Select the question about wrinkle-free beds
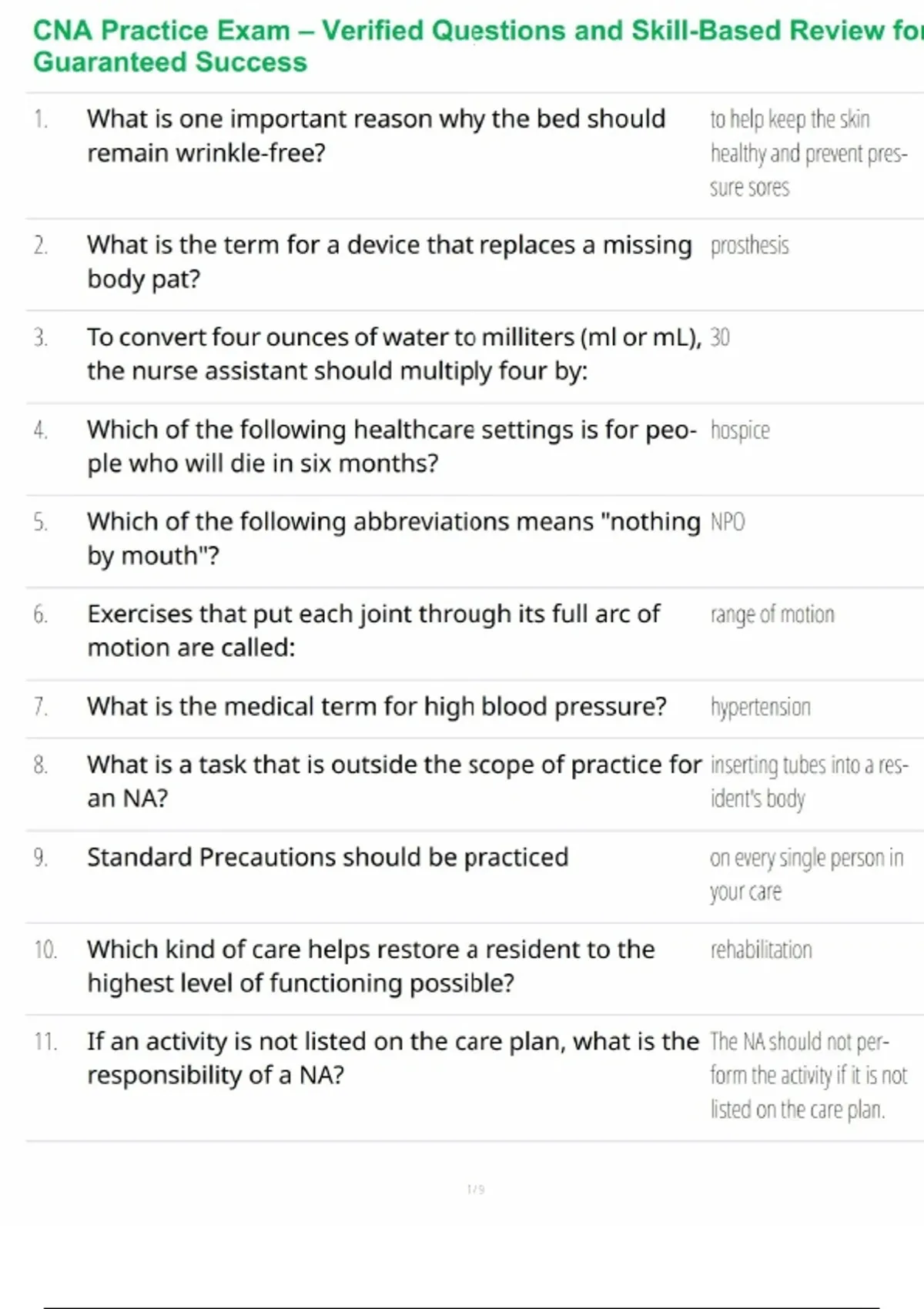The height and width of the screenshot is (1309, 924). [x=376, y=136]
